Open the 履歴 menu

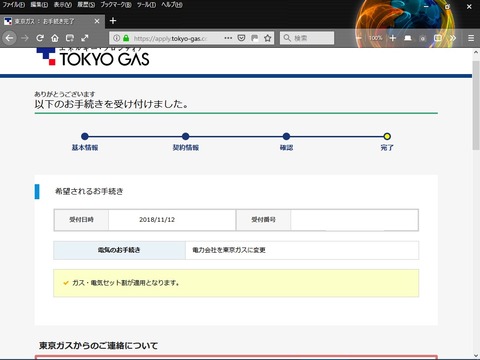[86, 5]
